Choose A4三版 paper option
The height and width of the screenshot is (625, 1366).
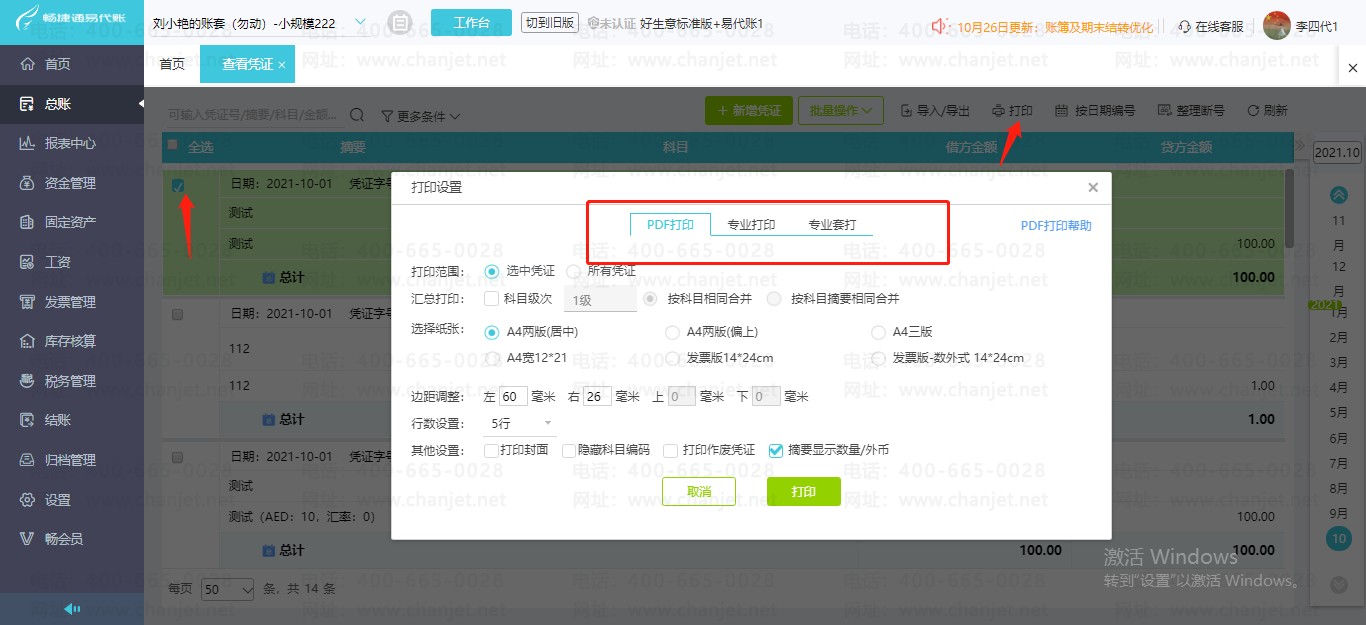878,332
